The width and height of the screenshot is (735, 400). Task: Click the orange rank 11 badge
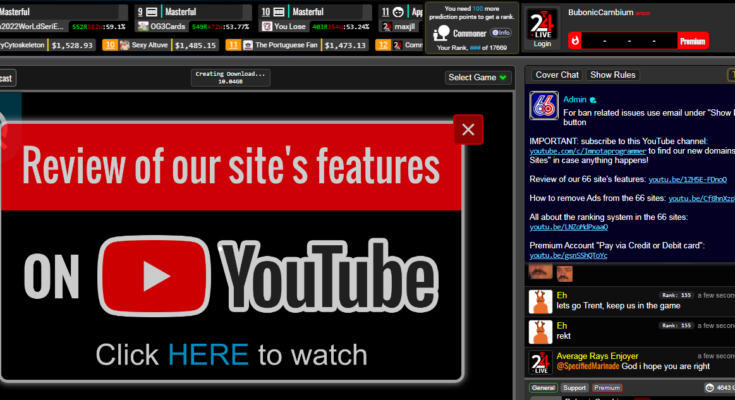pyautogui.click(x=233, y=45)
